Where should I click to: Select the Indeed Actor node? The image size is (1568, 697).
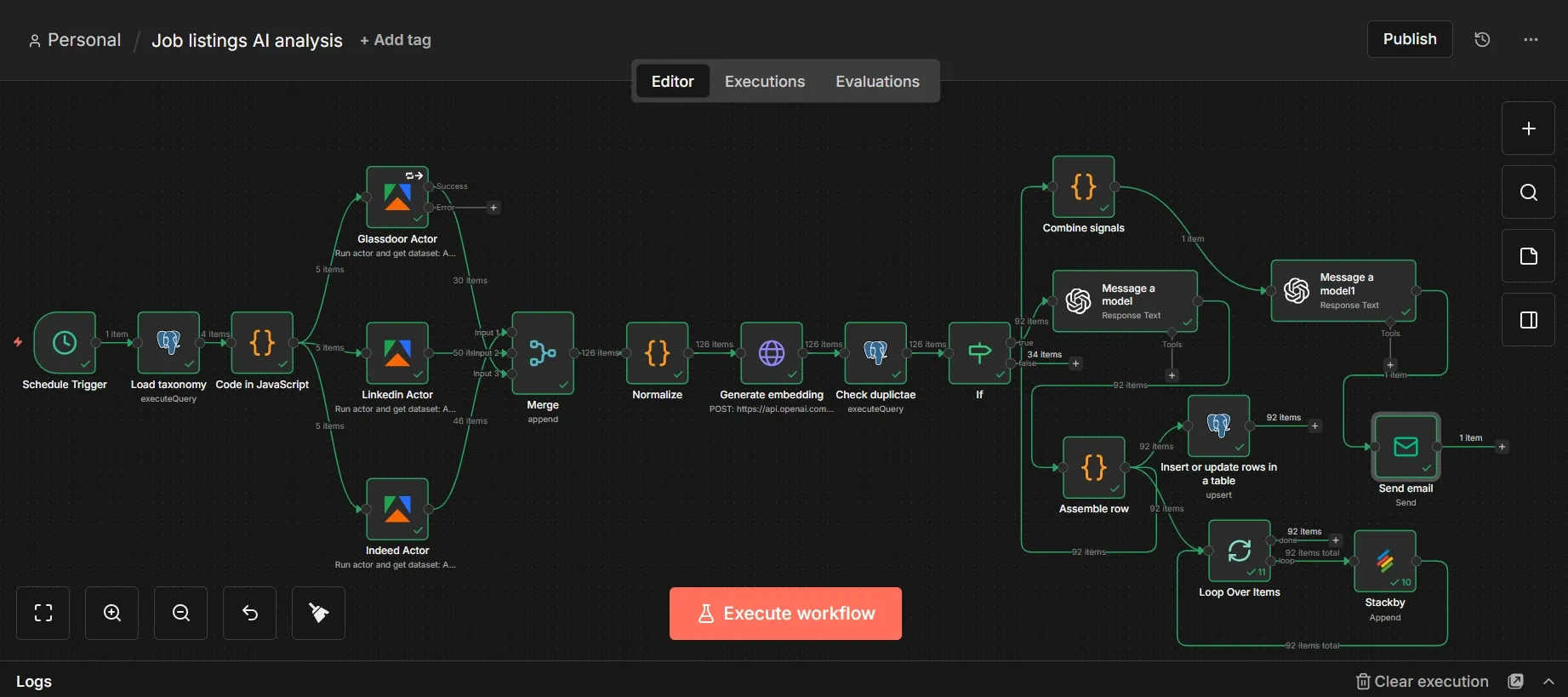pos(397,508)
